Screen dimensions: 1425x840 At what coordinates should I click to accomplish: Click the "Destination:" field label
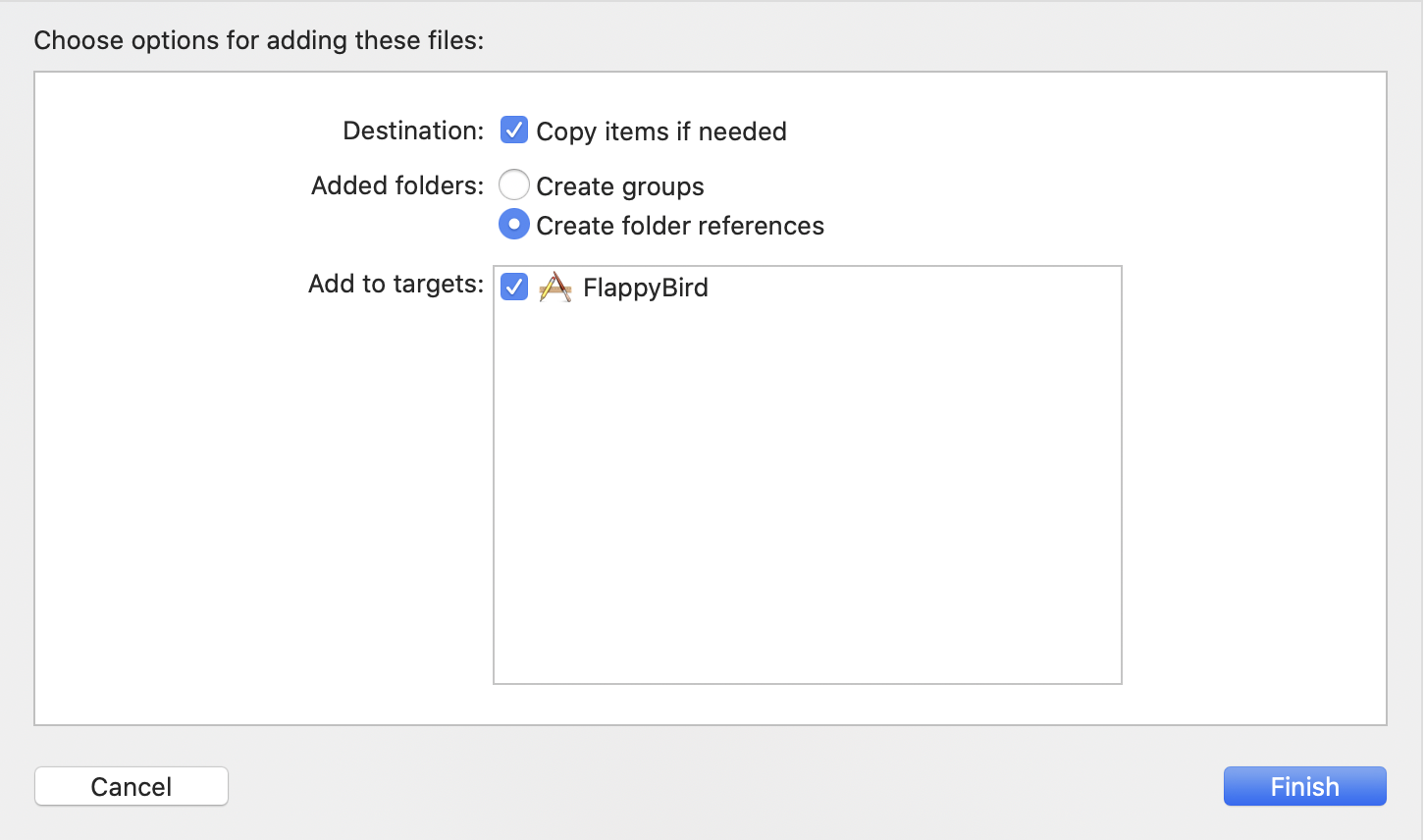413,131
